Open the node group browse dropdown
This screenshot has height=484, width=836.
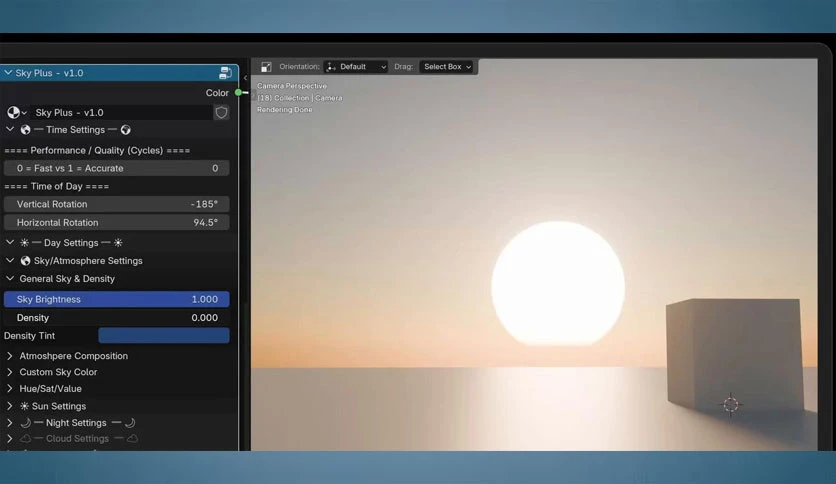point(17,112)
